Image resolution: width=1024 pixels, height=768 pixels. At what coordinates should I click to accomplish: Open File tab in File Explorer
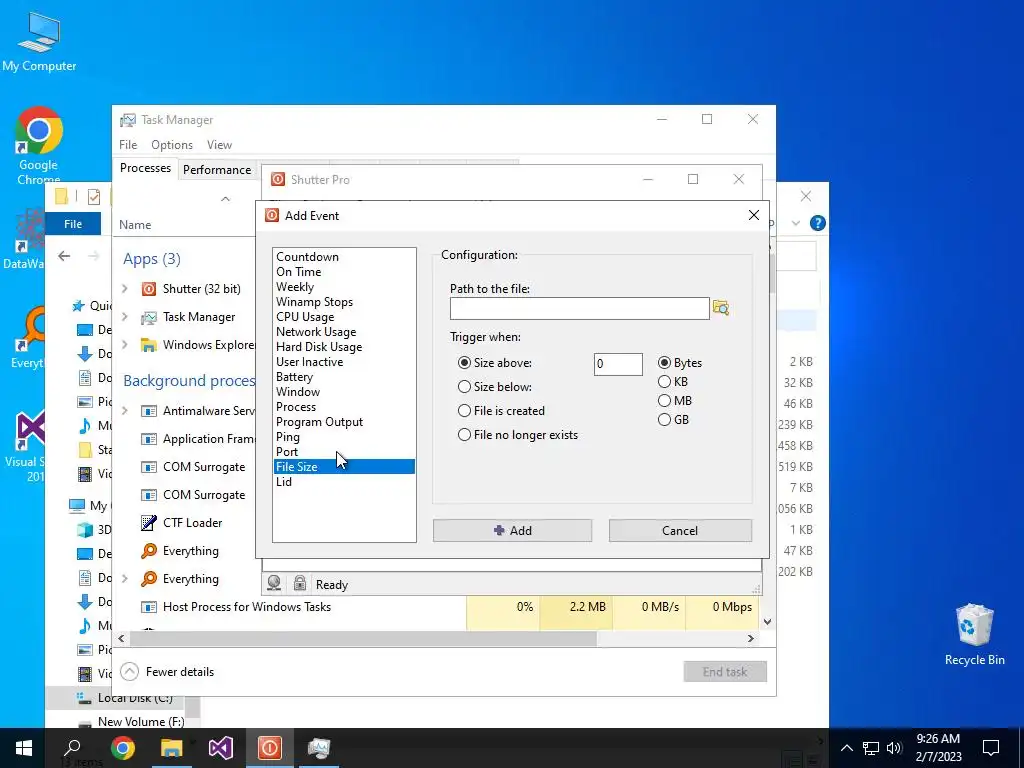72,224
